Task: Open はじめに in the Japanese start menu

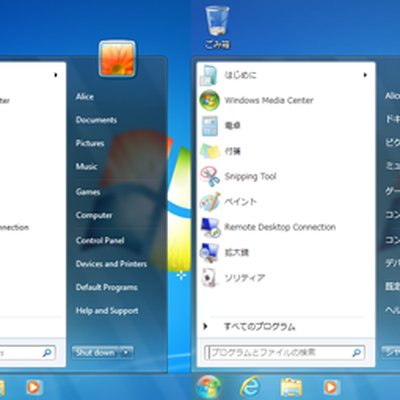Action: tap(286, 75)
